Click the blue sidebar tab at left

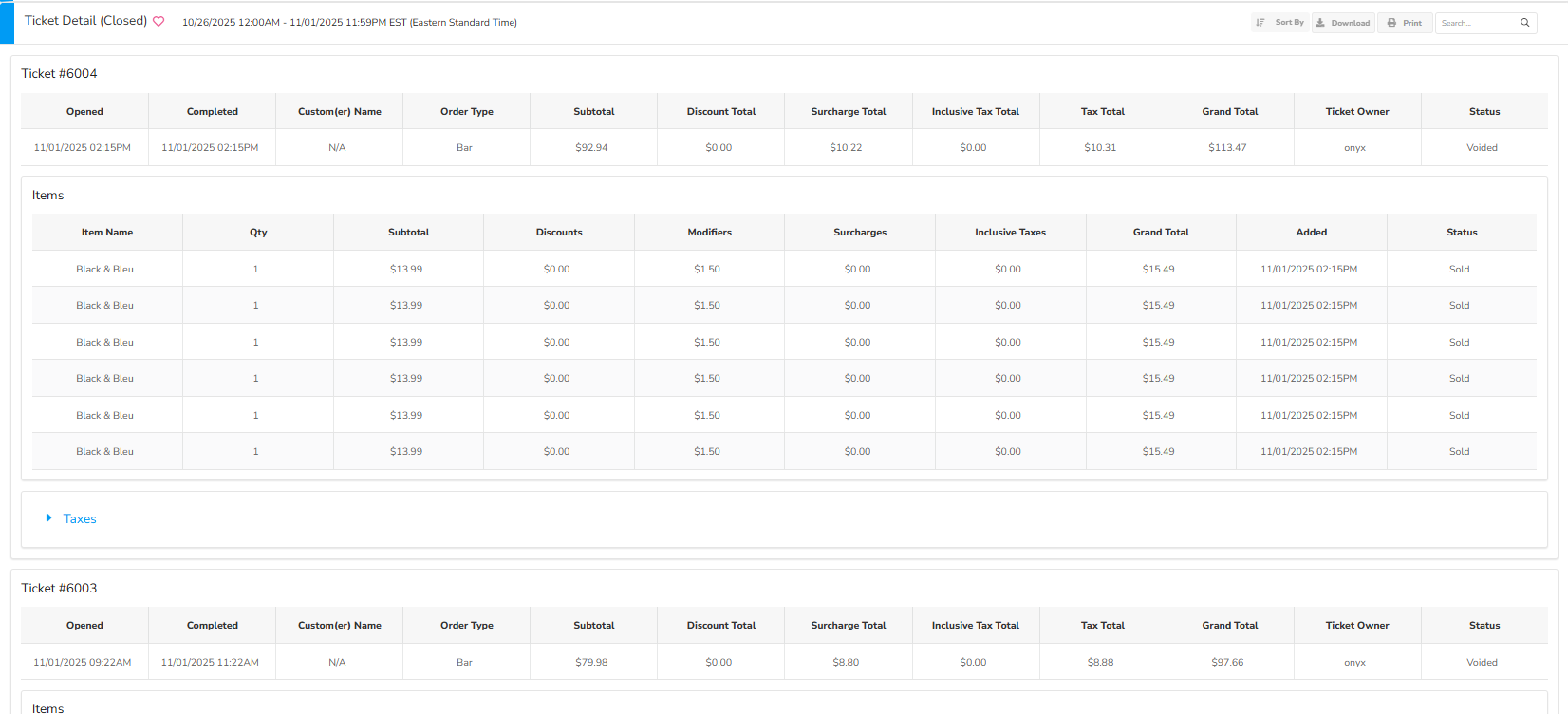[x=7, y=23]
